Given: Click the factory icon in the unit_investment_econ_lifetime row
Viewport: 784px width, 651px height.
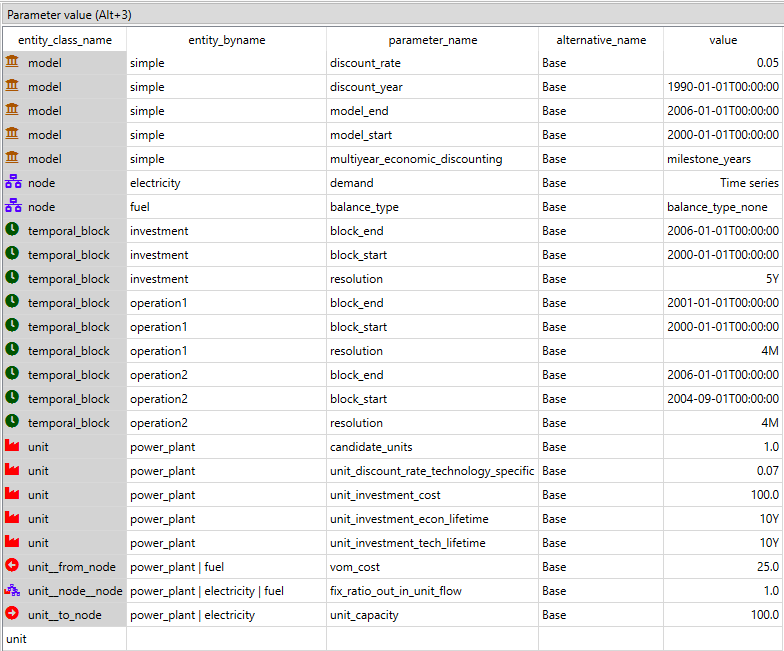Looking at the screenshot, I should pyautogui.click(x=12, y=518).
